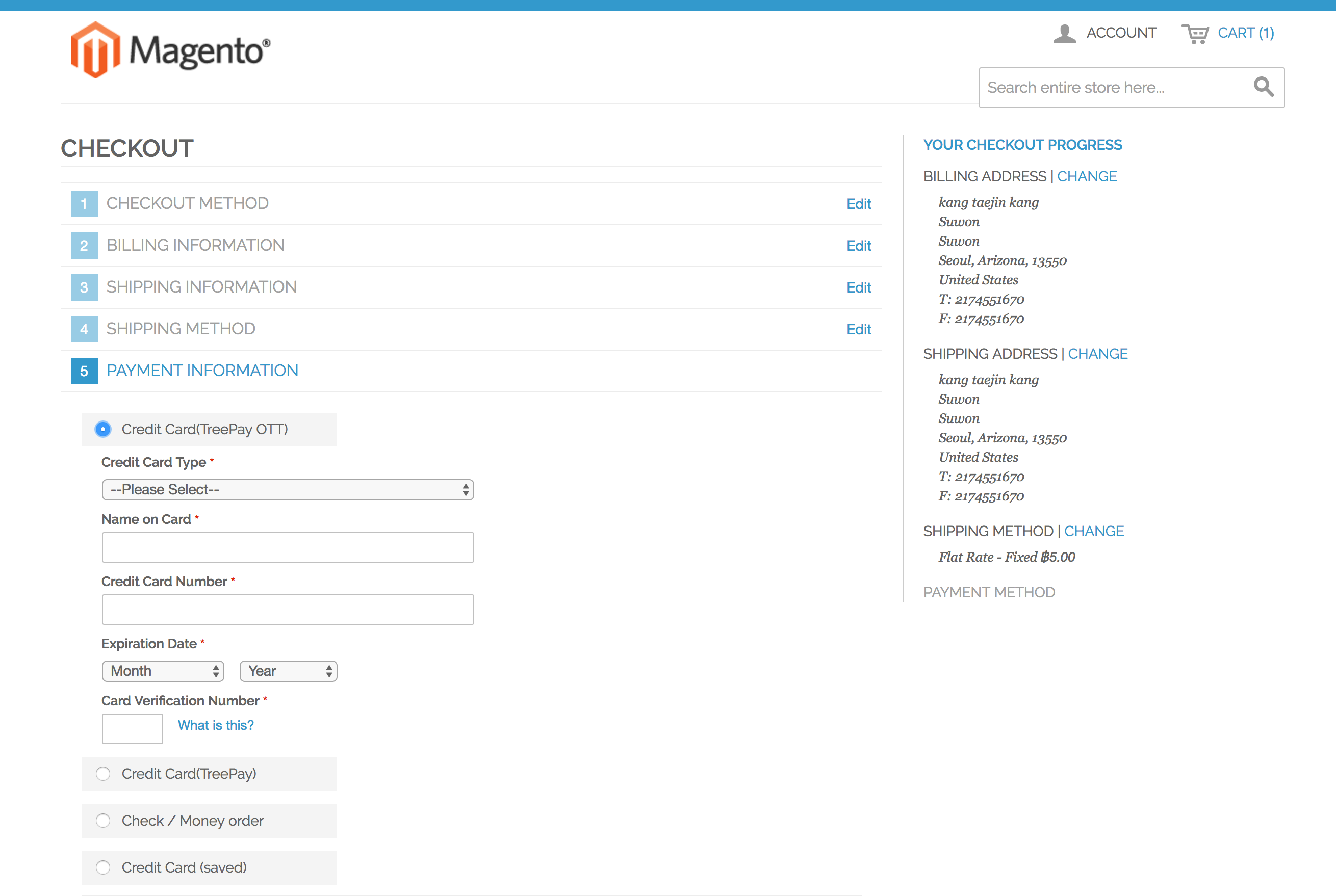Click the Check / Money order label
The width and height of the screenshot is (1336, 896).
coord(193,821)
